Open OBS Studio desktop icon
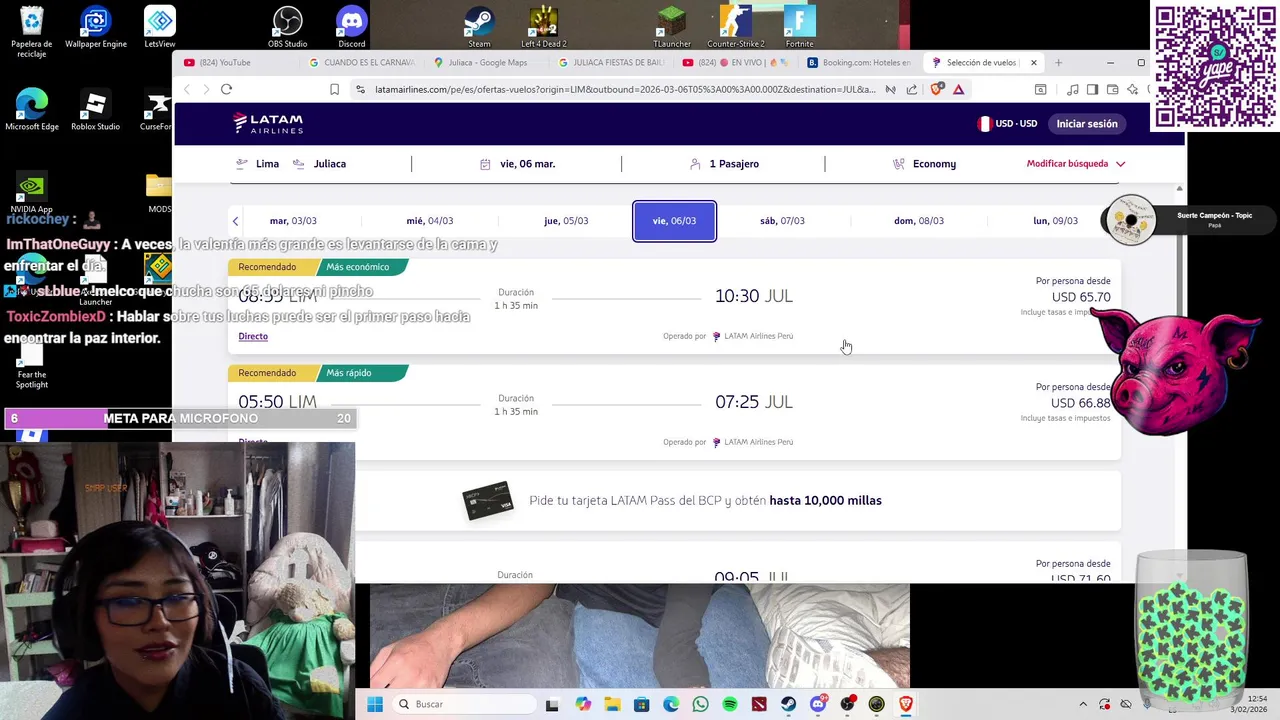 [x=288, y=28]
